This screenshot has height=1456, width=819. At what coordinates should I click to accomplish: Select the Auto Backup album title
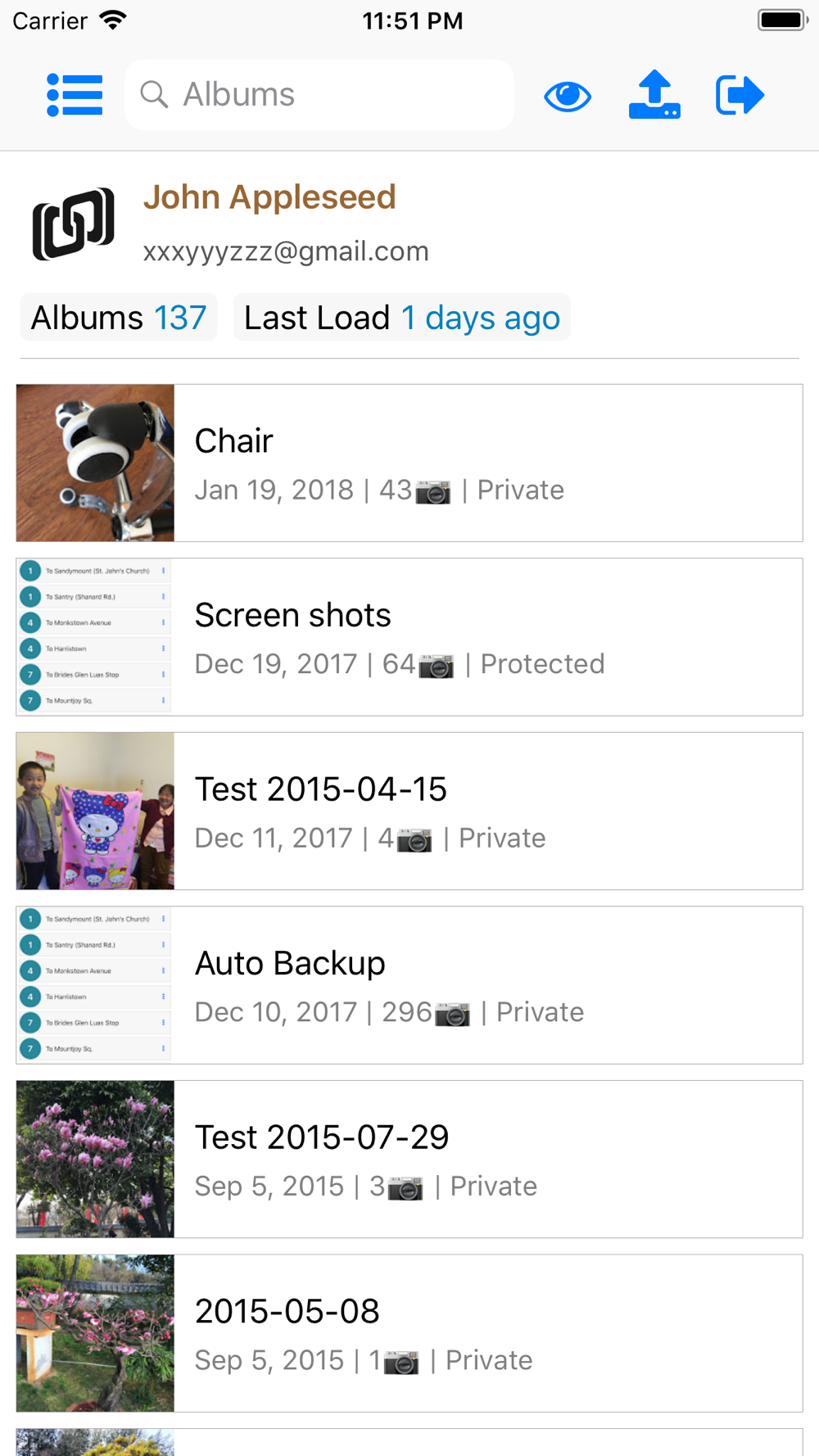pos(290,963)
